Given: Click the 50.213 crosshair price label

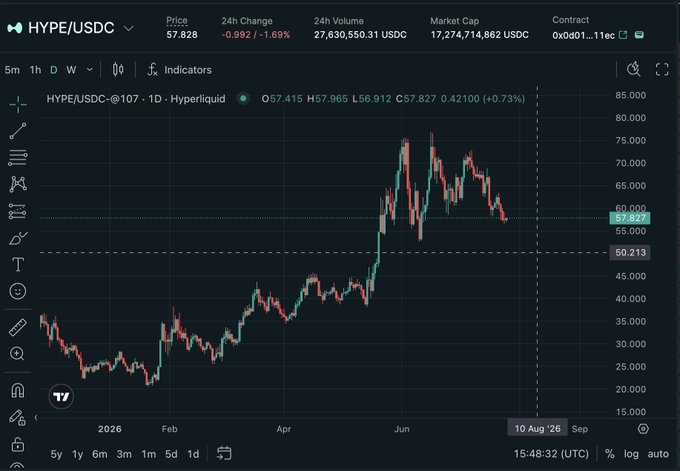Looking at the screenshot, I should 630,252.
